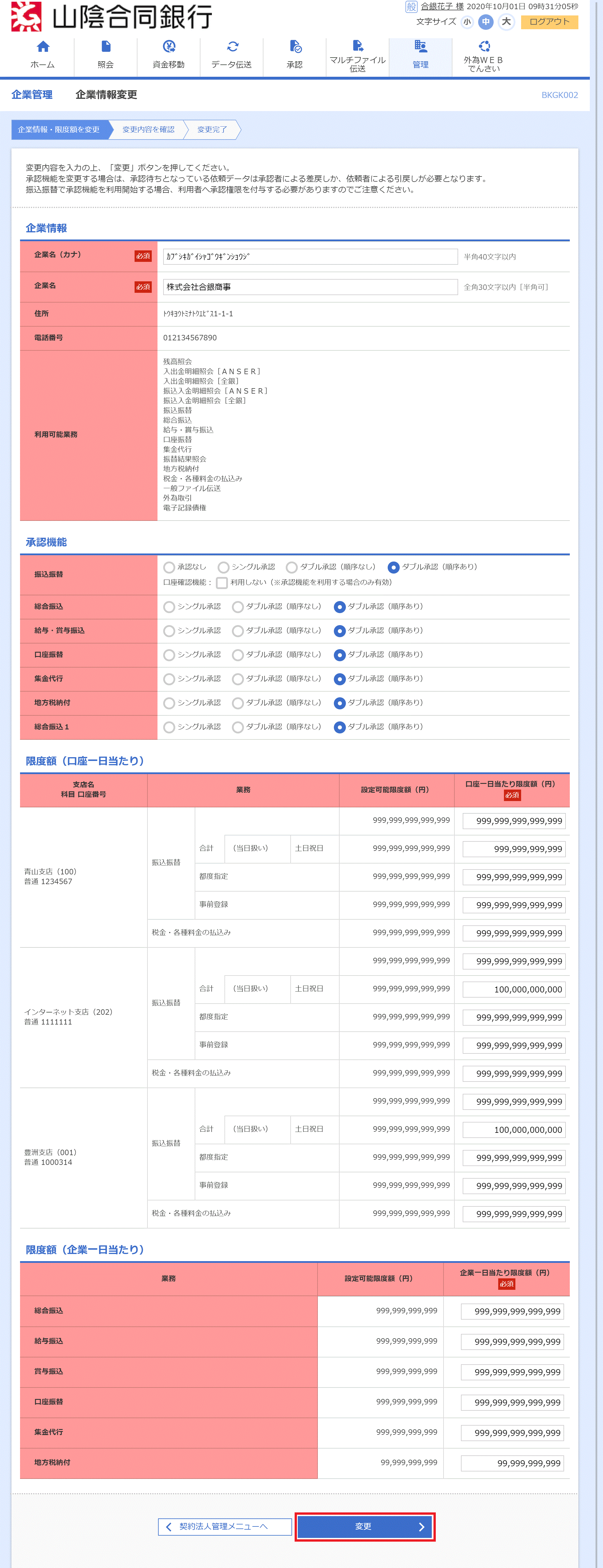Edit 賞与振込 企業一日当たり限度額 field
The width and height of the screenshot is (603, 1568).
512,1372
